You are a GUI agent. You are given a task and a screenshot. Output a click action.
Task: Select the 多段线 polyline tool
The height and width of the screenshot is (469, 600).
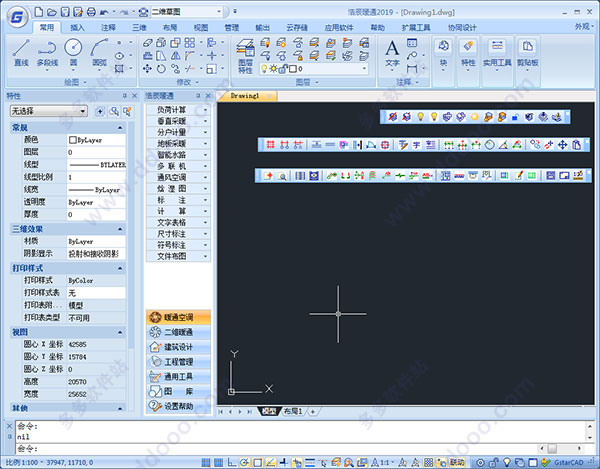(47, 53)
